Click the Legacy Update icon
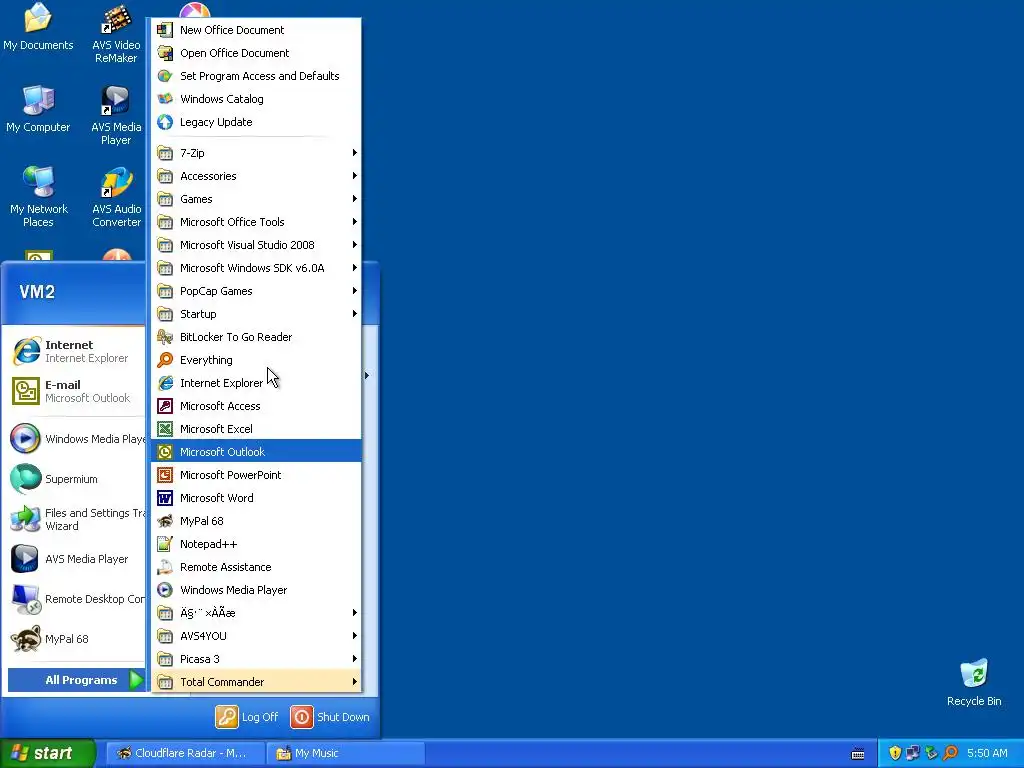 point(165,121)
